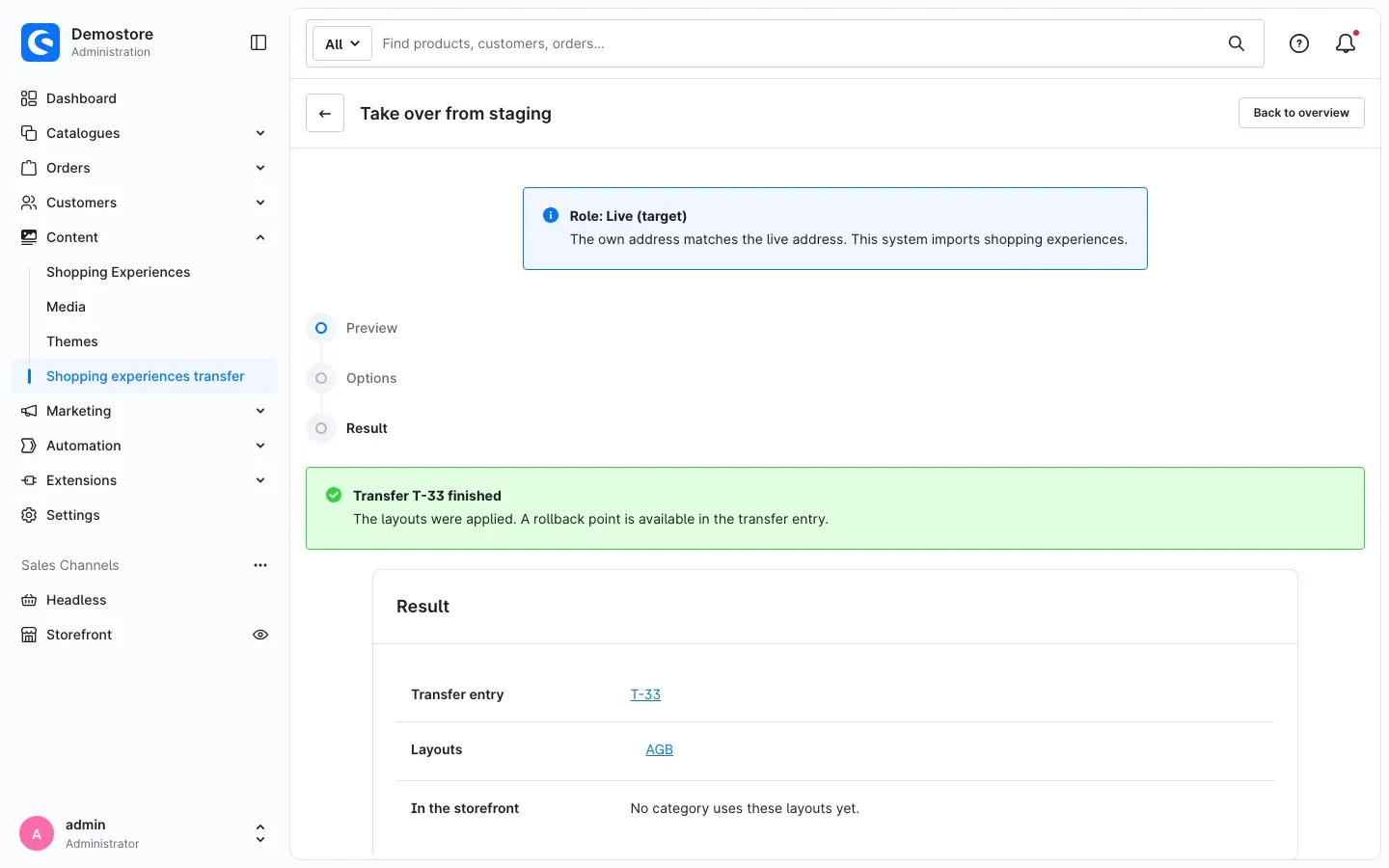Click Back to overview button
This screenshot has height=868, width=1389.
click(1301, 113)
